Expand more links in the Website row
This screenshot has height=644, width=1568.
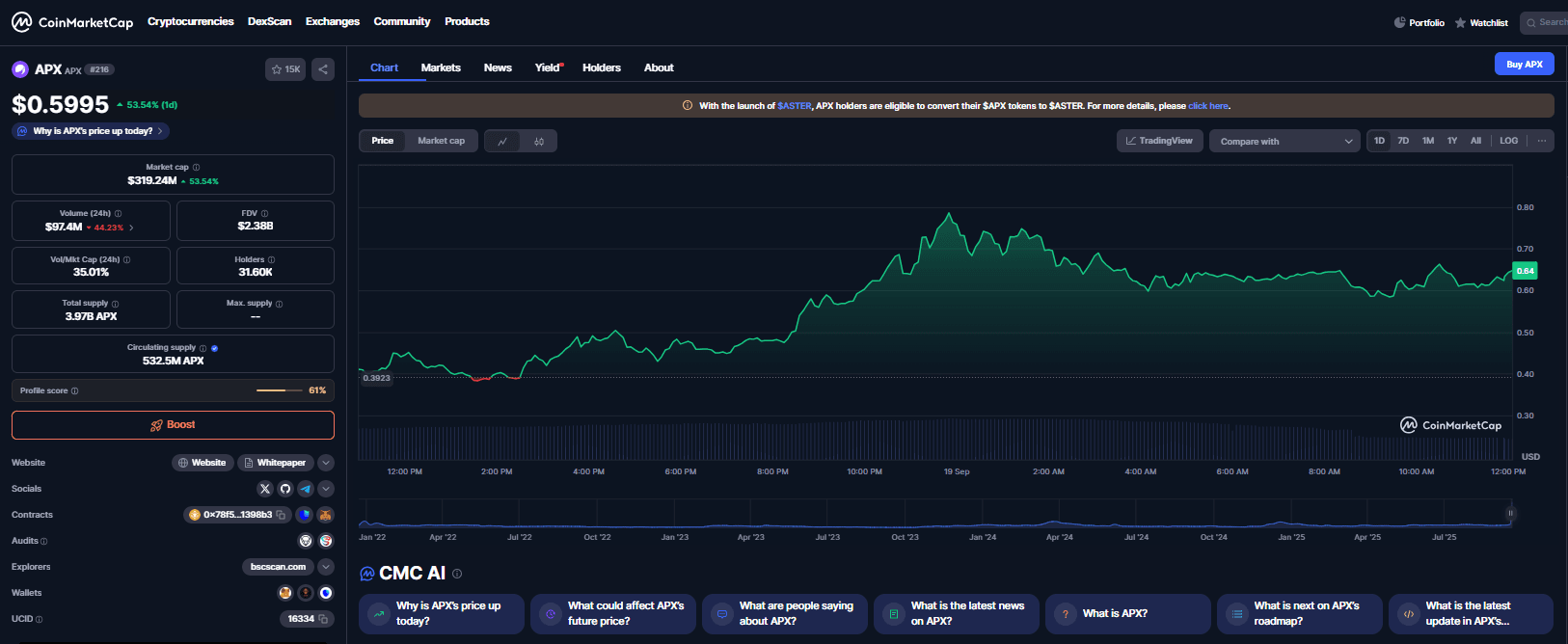(326, 463)
